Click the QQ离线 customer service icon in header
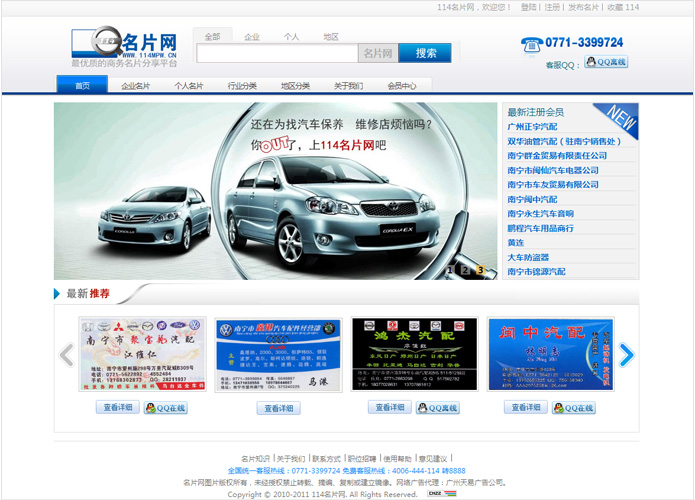695x500 pixels. click(606, 62)
